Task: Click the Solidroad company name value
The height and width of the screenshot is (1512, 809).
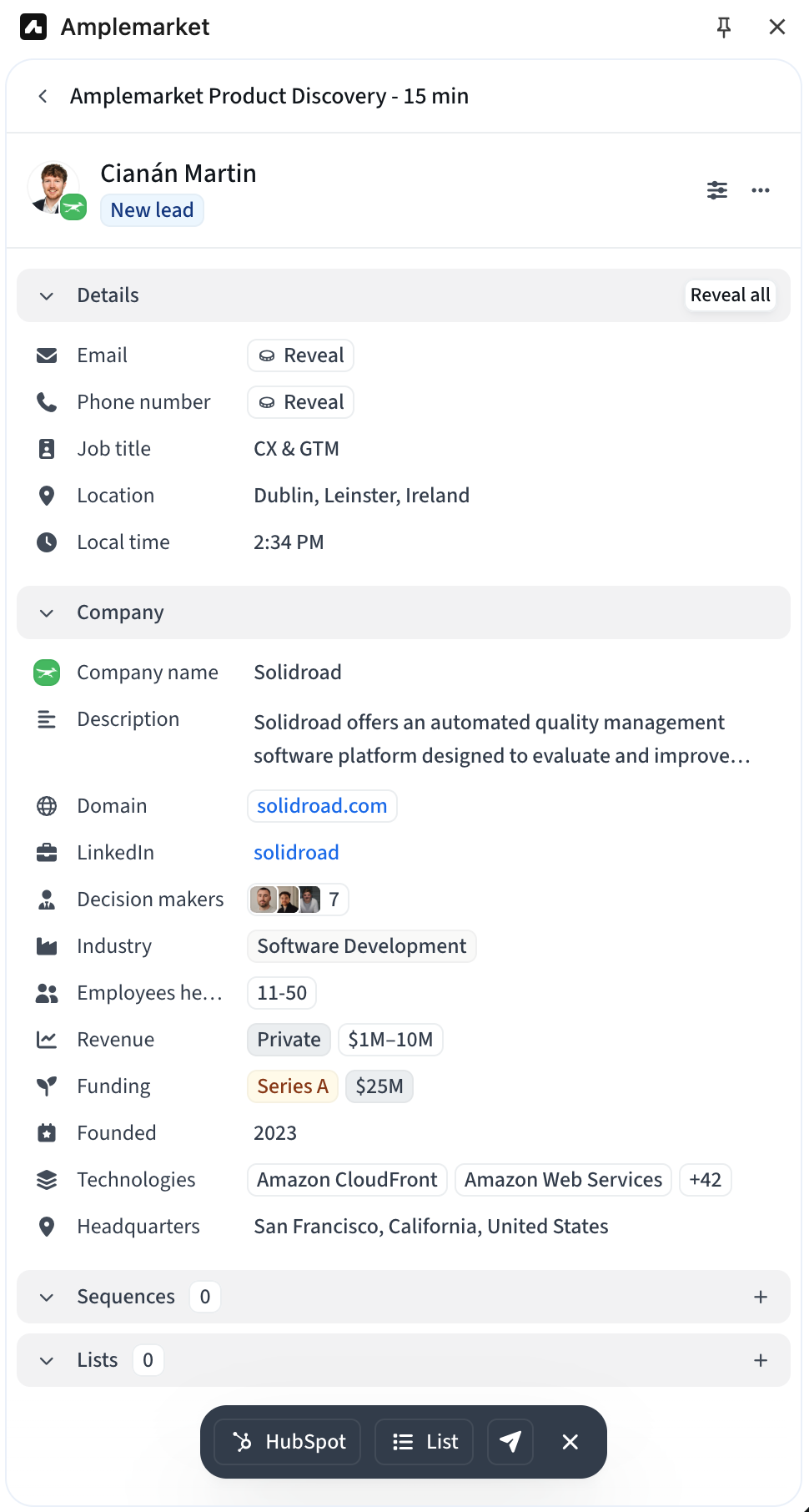Action: pos(298,673)
